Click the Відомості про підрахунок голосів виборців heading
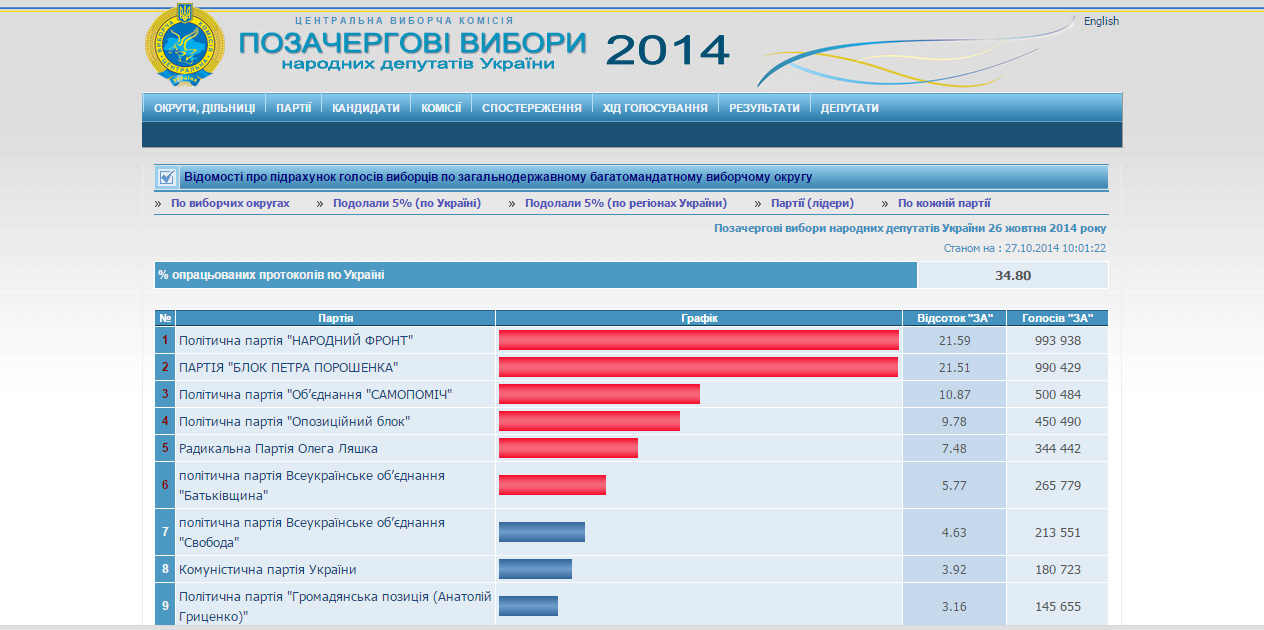The height and width of the screenshot is (630, 1264). click(x=498, y=177)
